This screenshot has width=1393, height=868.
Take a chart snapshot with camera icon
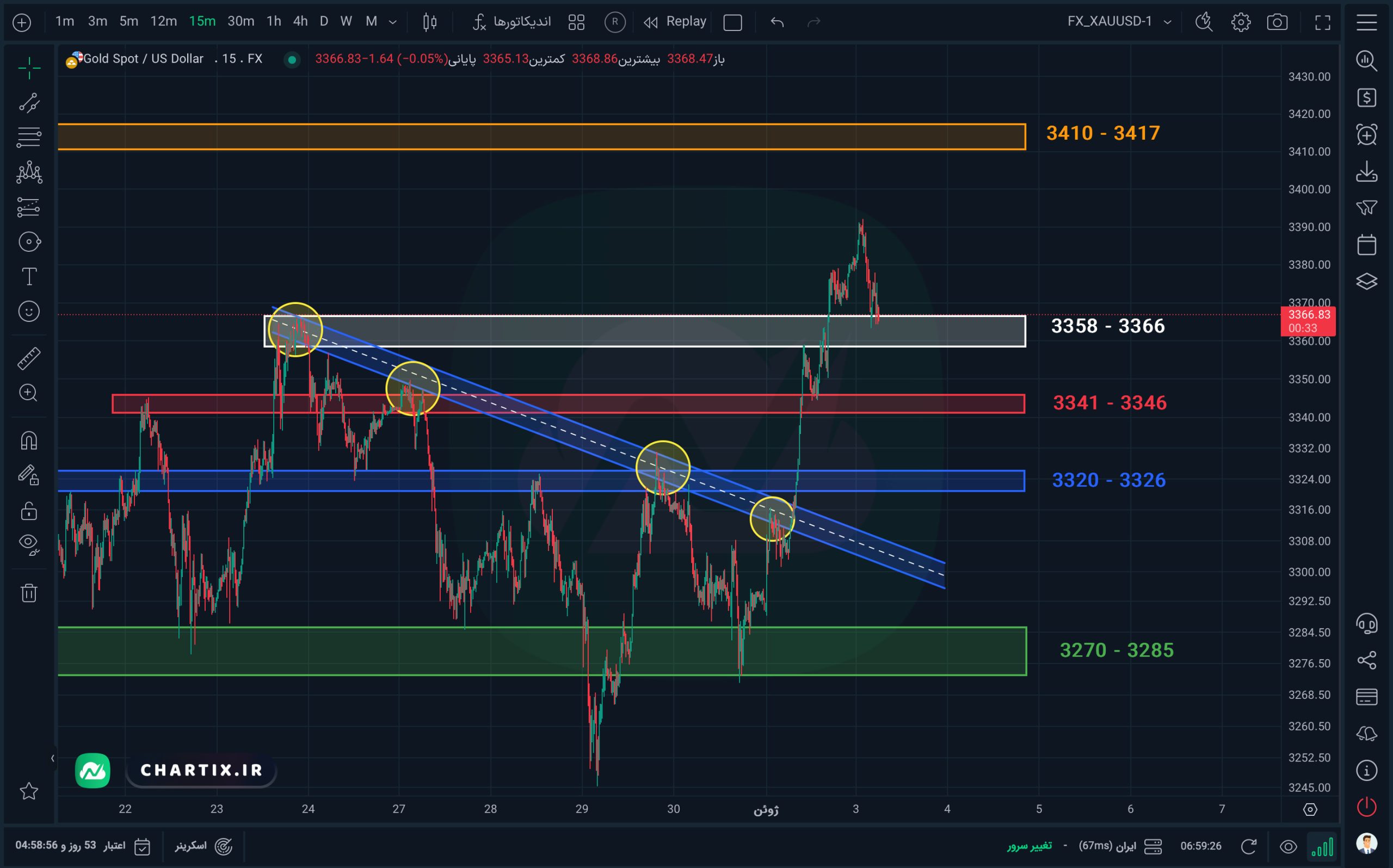point(1277,22)
